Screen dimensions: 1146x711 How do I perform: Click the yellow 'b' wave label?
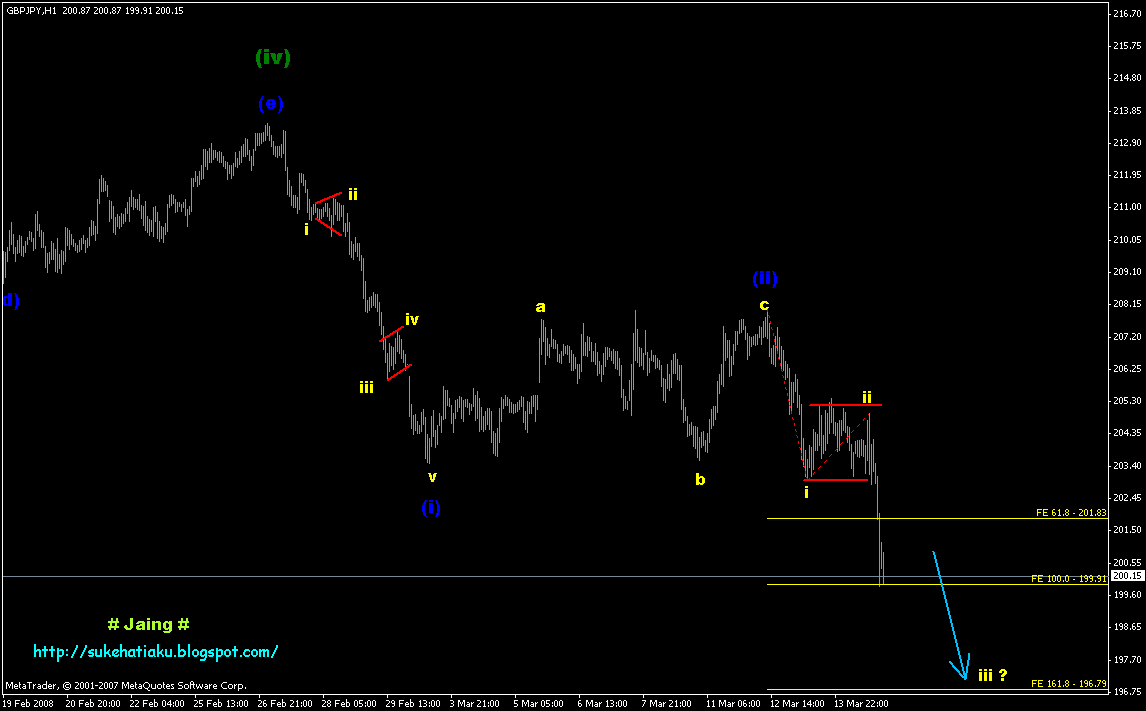(700, 479)
